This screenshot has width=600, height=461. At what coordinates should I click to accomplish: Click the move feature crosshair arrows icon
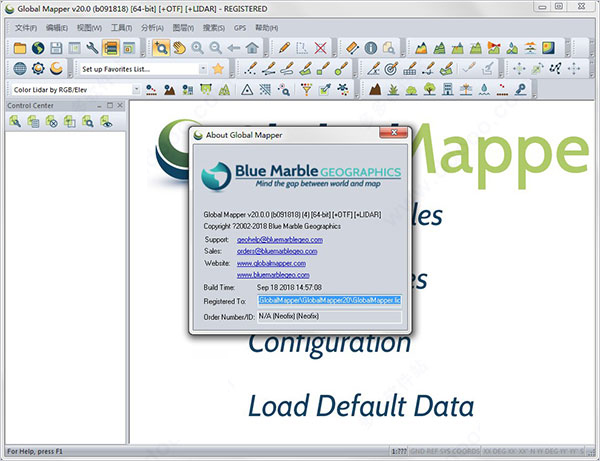[x=519, y=69]
